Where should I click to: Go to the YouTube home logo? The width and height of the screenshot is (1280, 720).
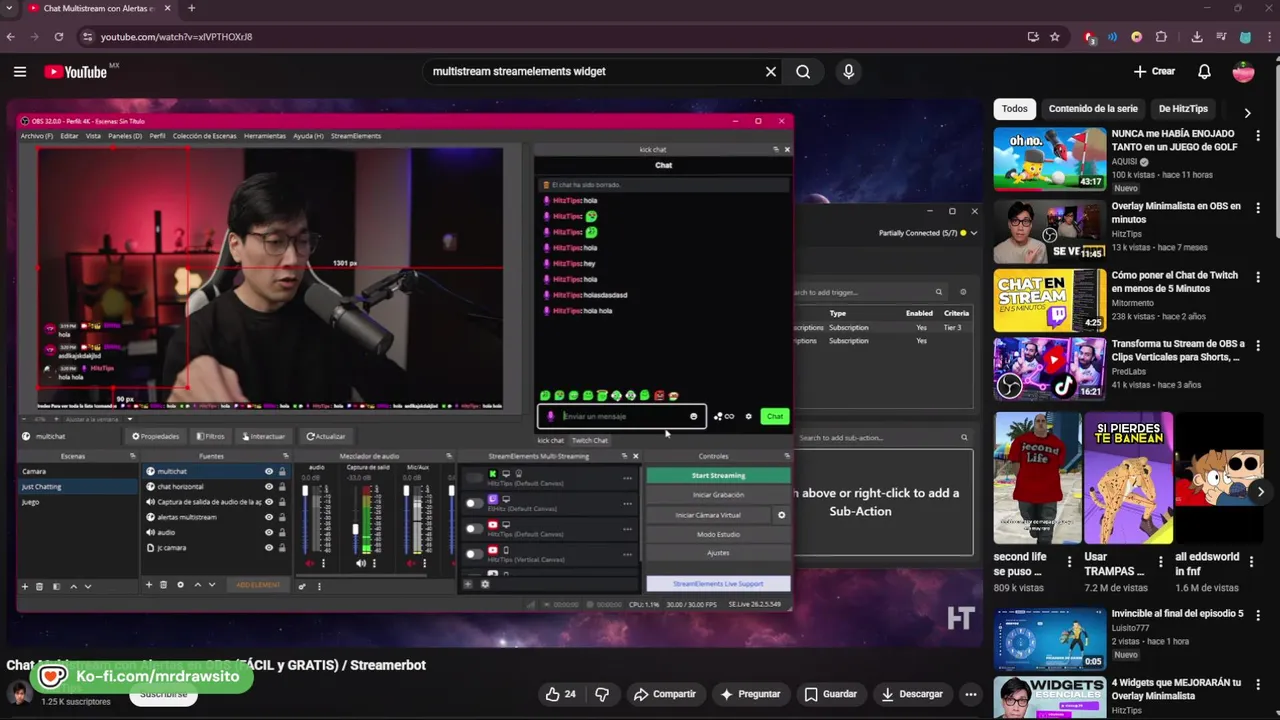pos(76,72)
